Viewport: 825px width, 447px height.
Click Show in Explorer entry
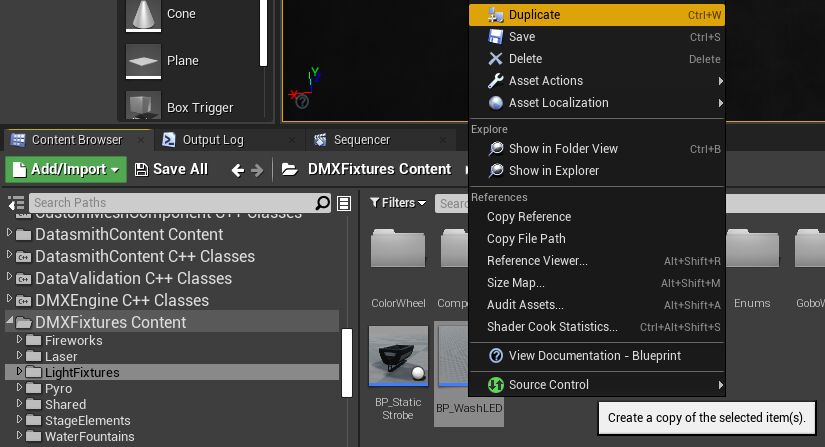click(x=597, y=171)
